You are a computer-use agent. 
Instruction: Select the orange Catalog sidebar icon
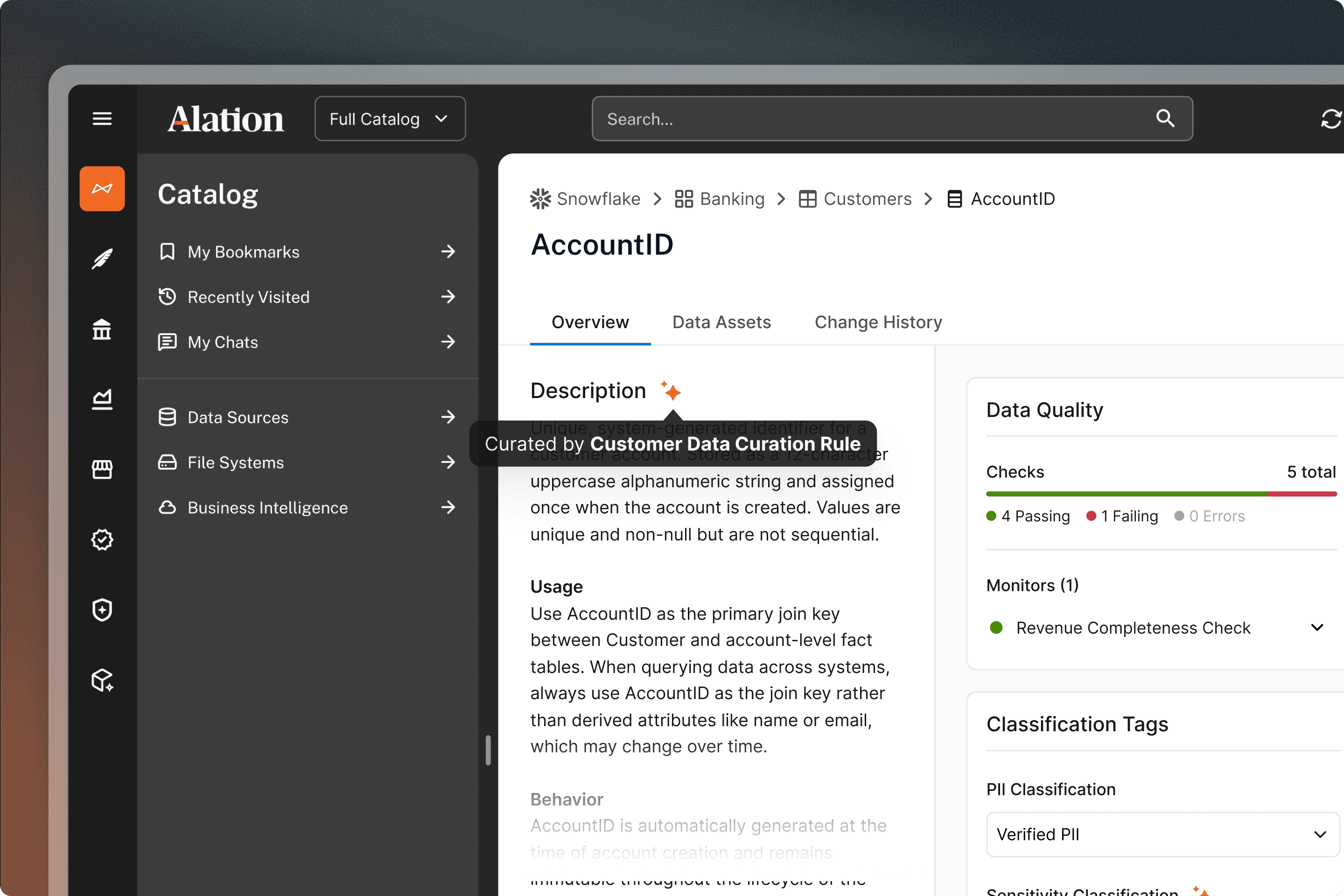coord(102,189)
